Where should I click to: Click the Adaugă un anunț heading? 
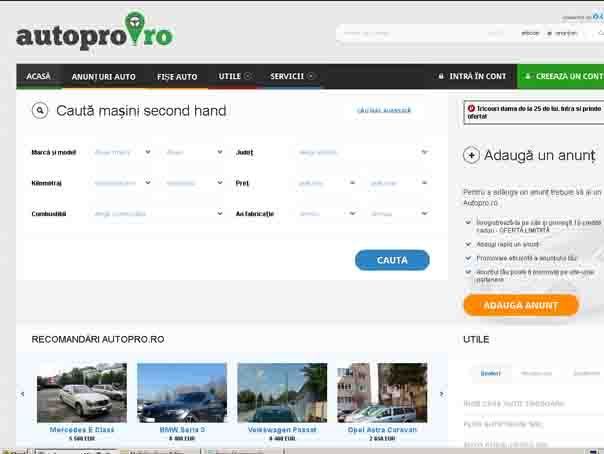coord(540,156)
